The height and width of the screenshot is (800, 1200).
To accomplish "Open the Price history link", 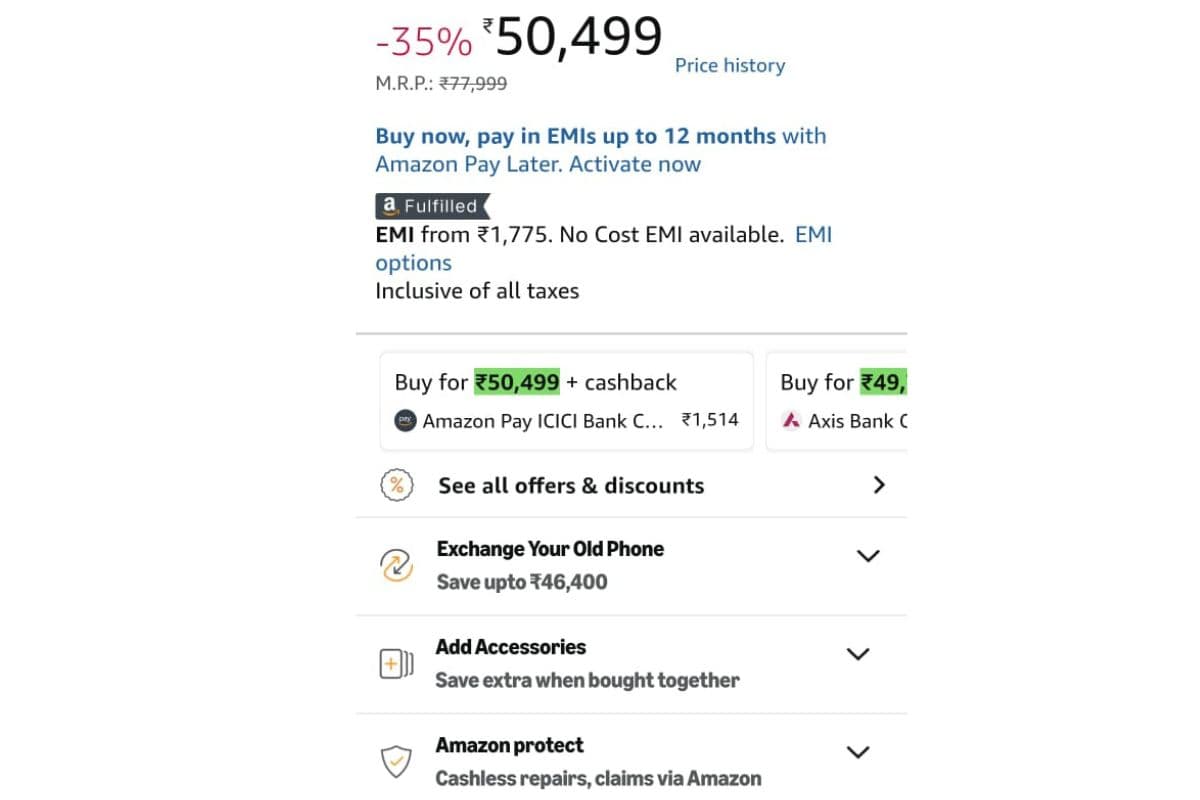I will pyautogui.click(x=729, y=66).
